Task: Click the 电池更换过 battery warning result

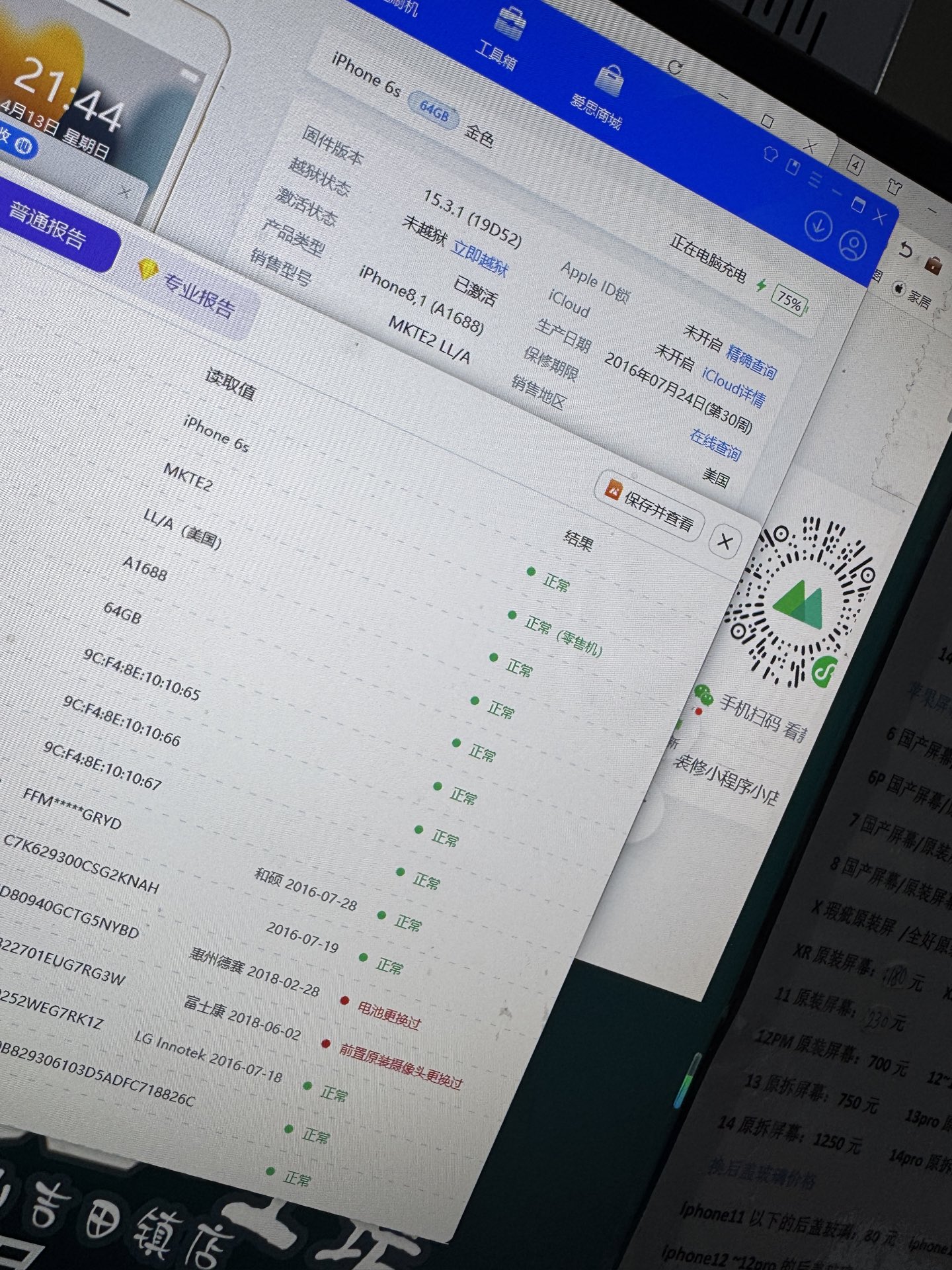Action: tap(389, 1015)
